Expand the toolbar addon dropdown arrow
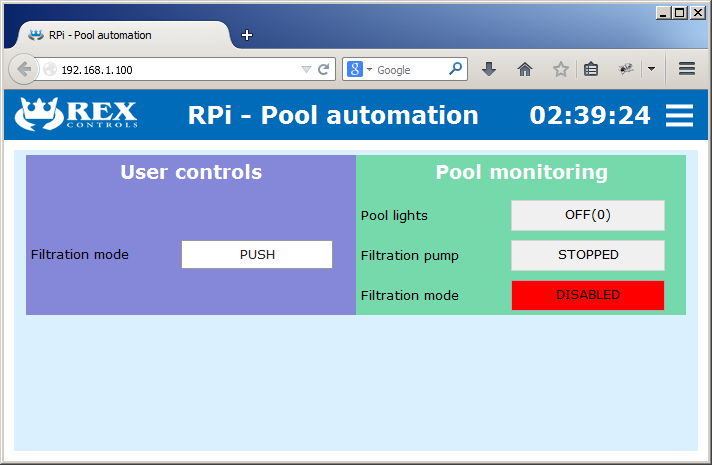The width and height of the screenshot is (712, 465). coord(651,69)
